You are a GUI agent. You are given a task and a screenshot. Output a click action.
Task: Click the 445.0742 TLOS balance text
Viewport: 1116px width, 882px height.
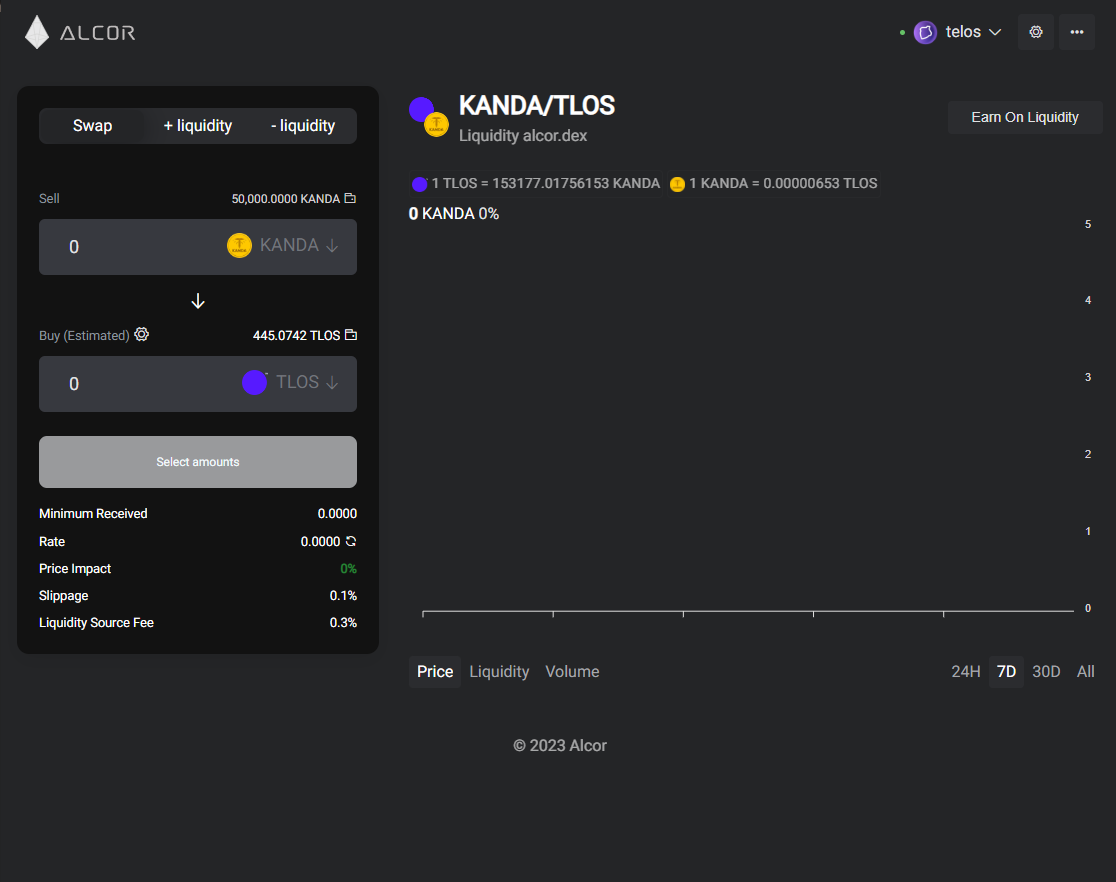pyautogui.click(x=296, y=335)
